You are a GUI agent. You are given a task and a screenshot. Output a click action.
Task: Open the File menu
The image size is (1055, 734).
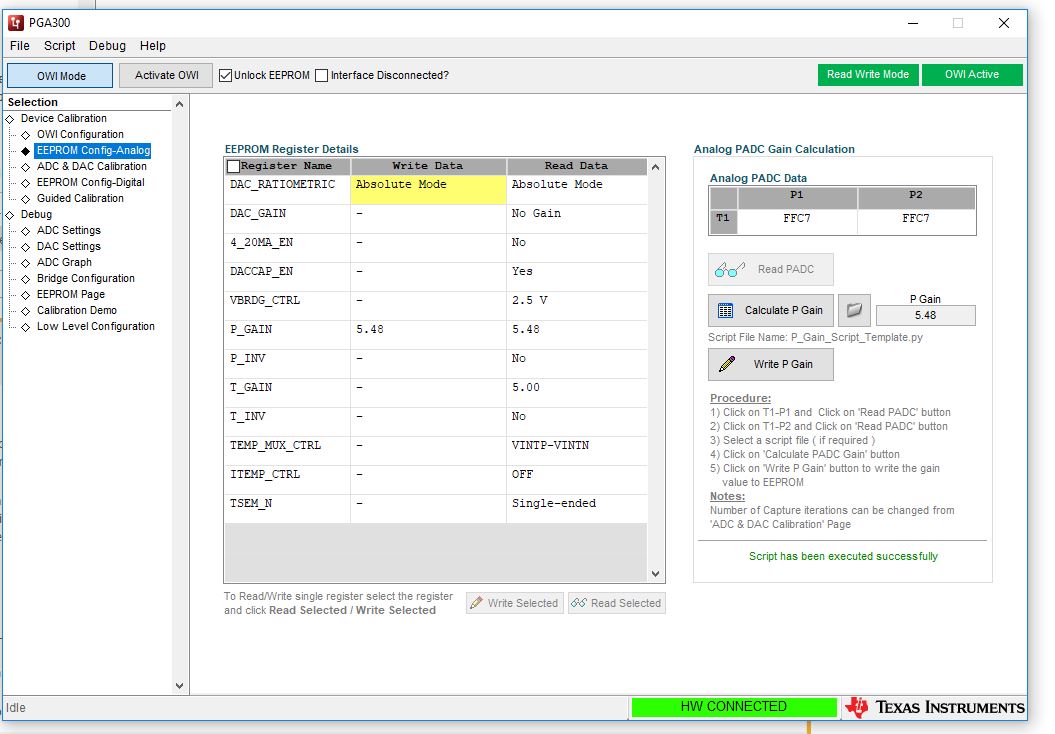pyautogui.click(x=20, y=46)
